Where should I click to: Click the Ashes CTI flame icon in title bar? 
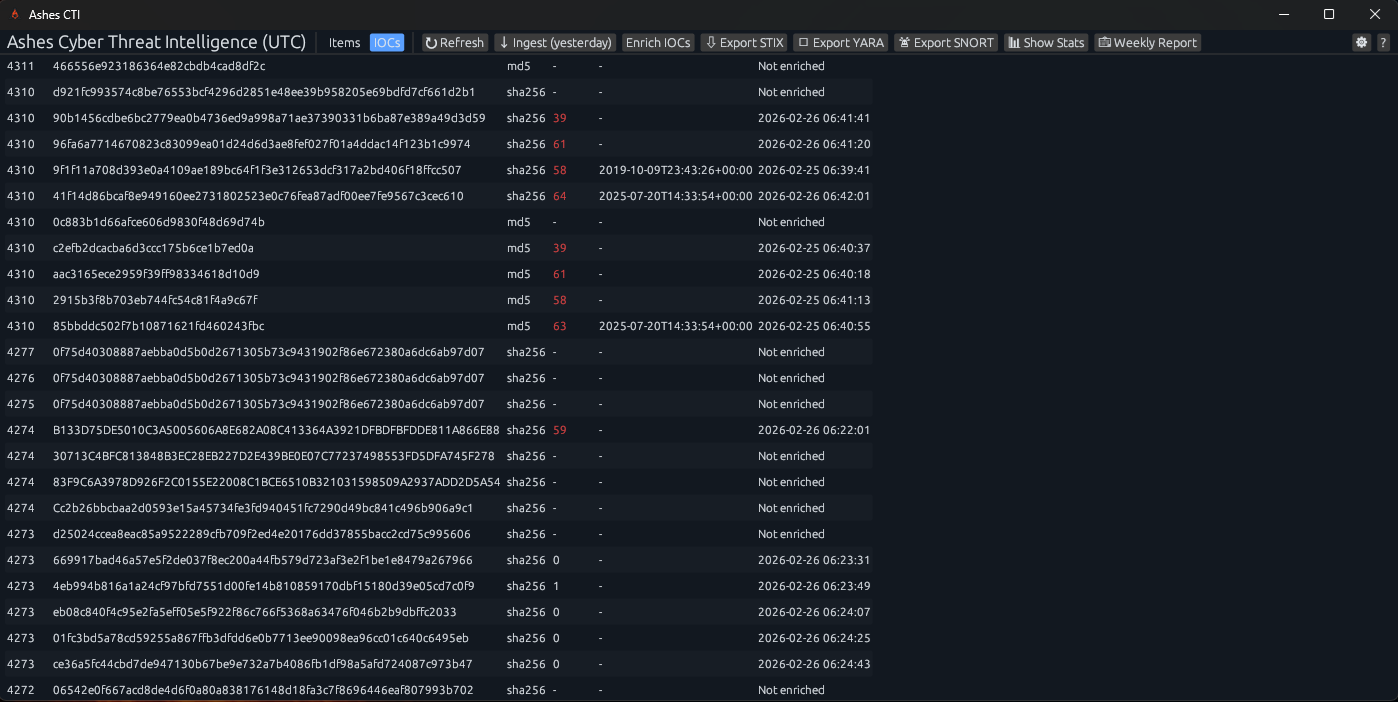[14, 14]
